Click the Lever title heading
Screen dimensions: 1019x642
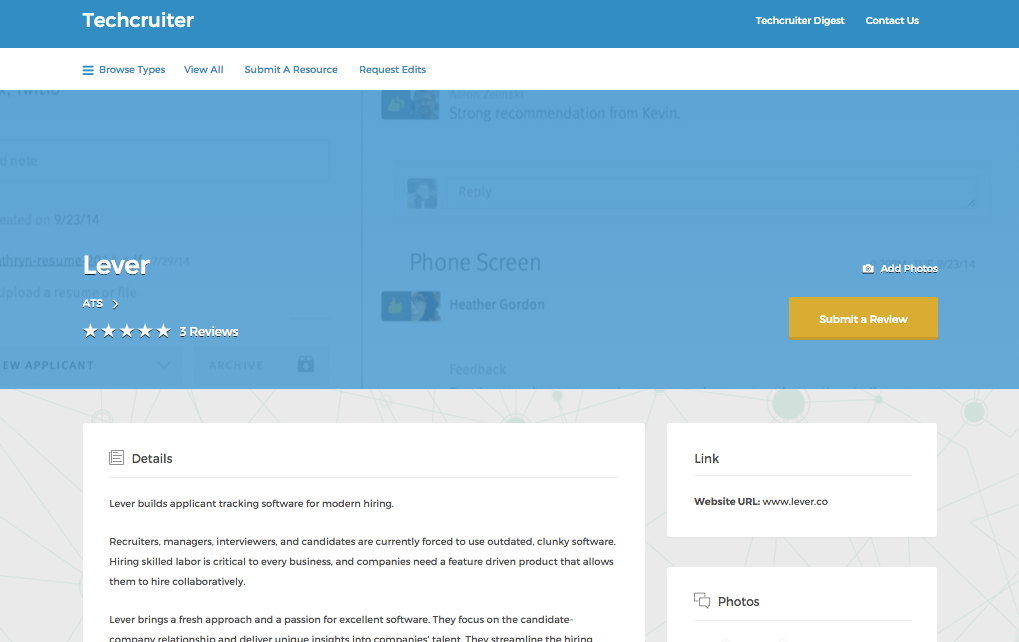tap(116, 265)
